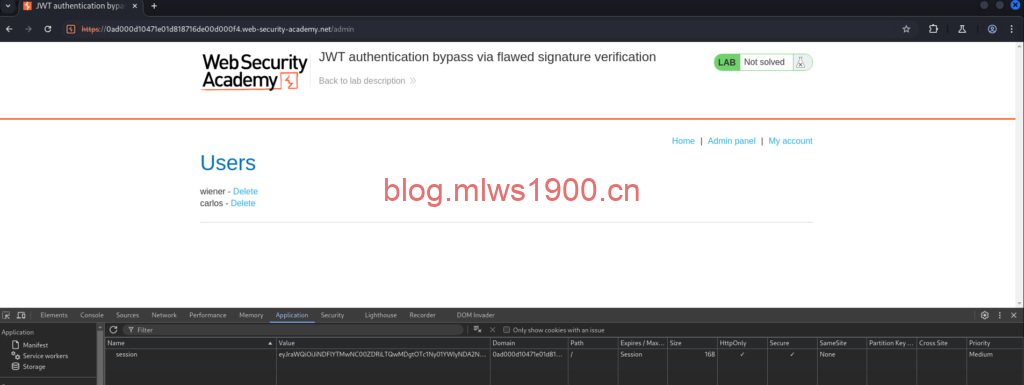Open the Admin panel link
This screenshot has height=385, width=1024.
coord(731,141)
